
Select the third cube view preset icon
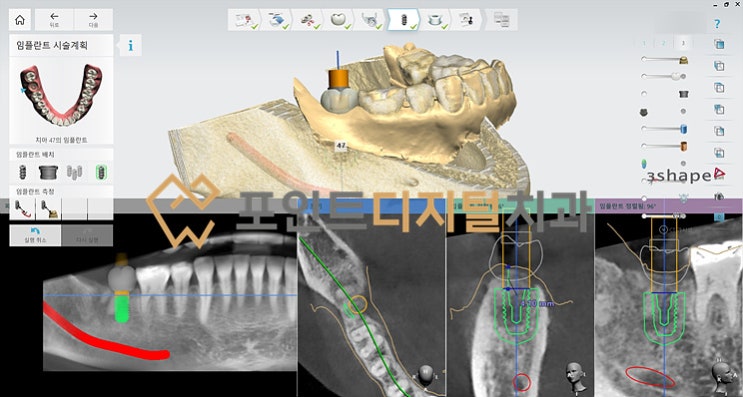click(719, 88)
